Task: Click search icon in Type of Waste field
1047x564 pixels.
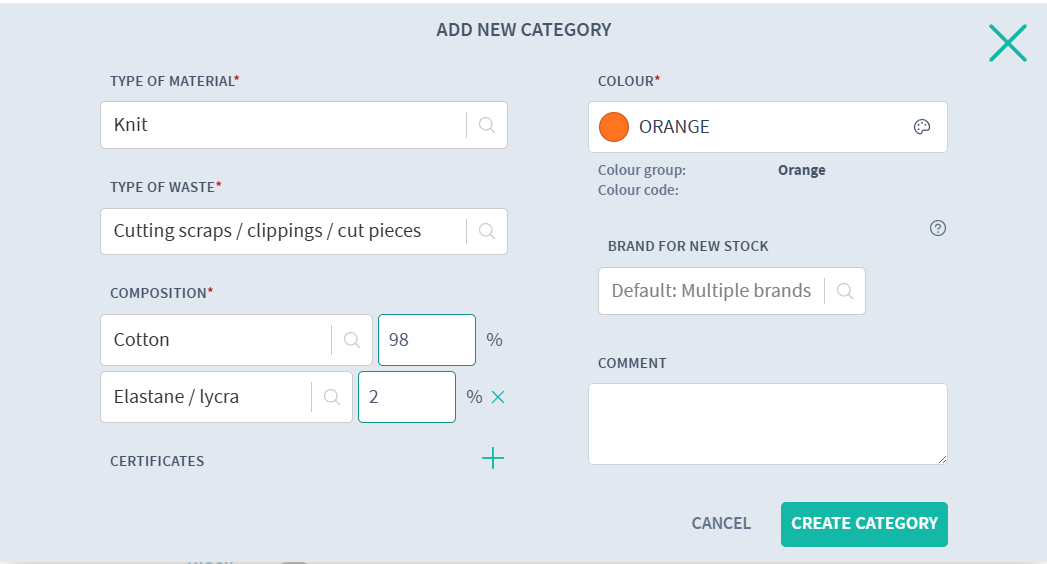Action: click(487, 231)
